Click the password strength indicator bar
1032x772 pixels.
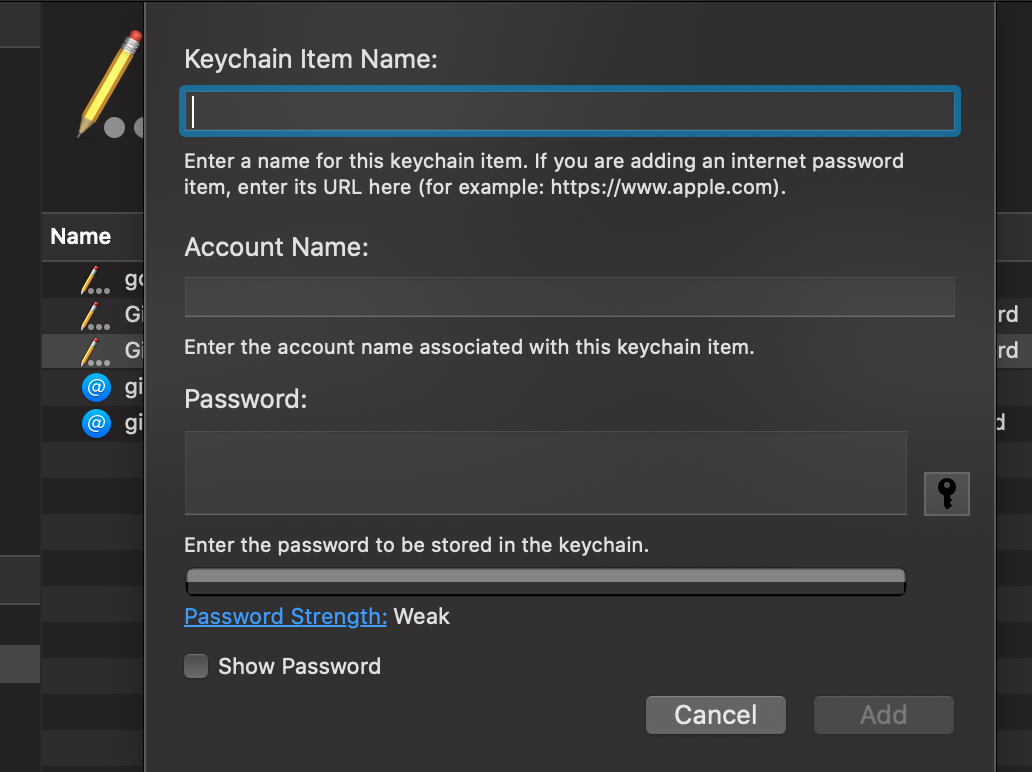coord(545,581)
